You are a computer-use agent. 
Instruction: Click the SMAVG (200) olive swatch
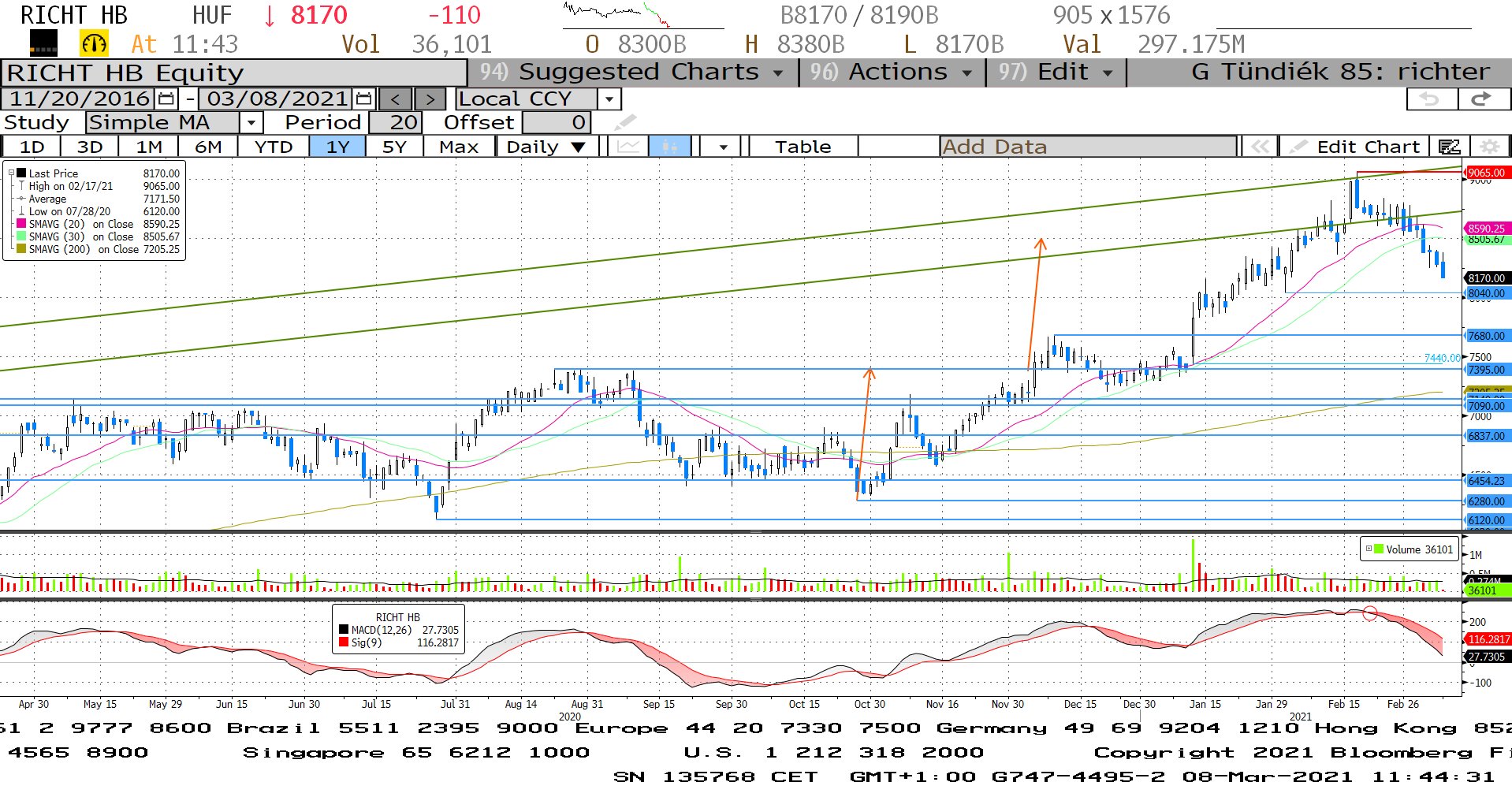point(22,249)
